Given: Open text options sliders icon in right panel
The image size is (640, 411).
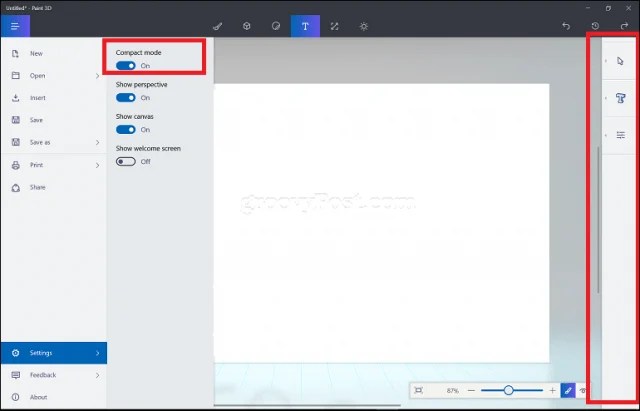Looking at the screenshot, I should [x=620, y=135].
